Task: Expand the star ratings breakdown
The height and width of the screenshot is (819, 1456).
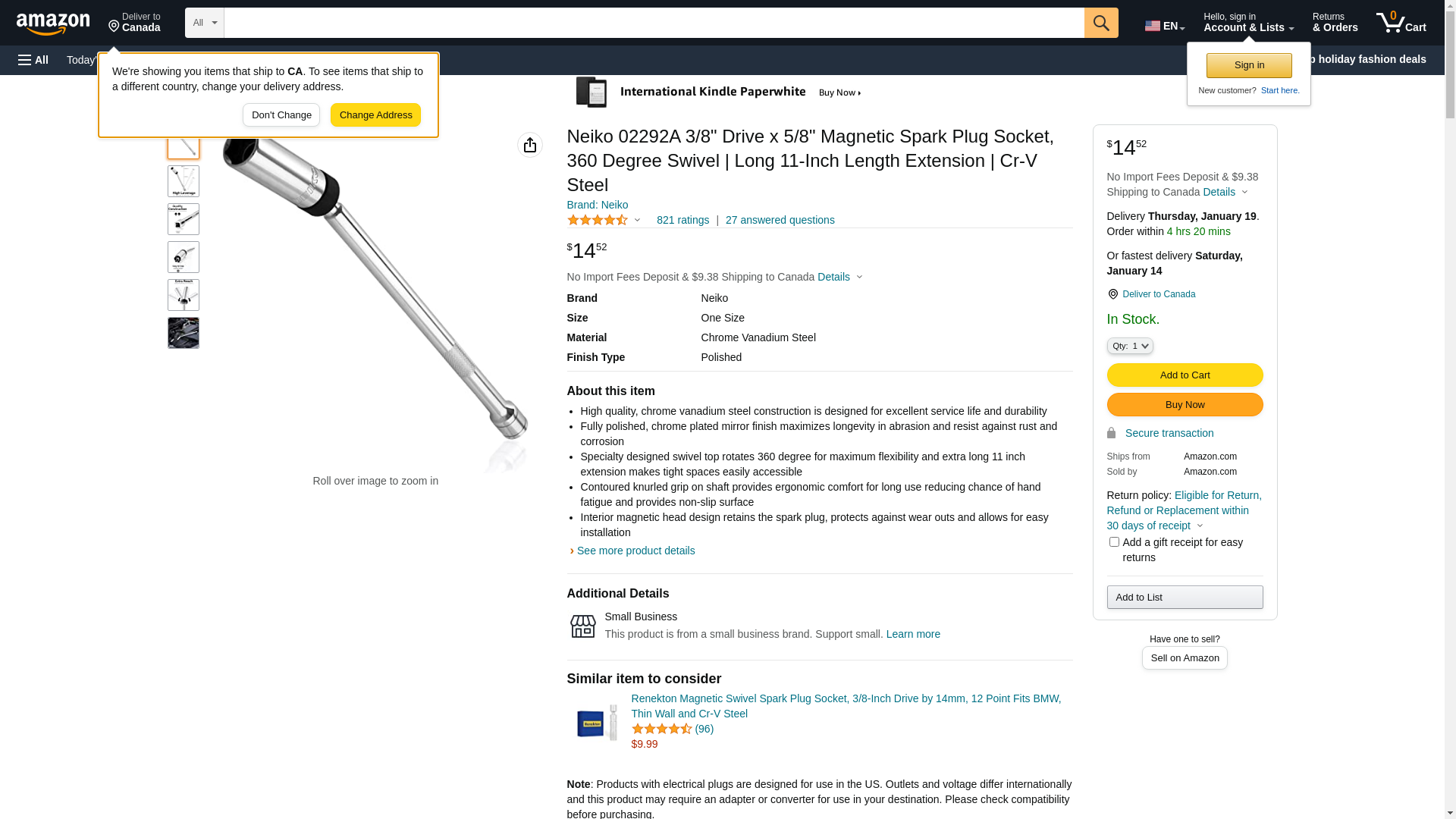Action: tap(604, 221)
